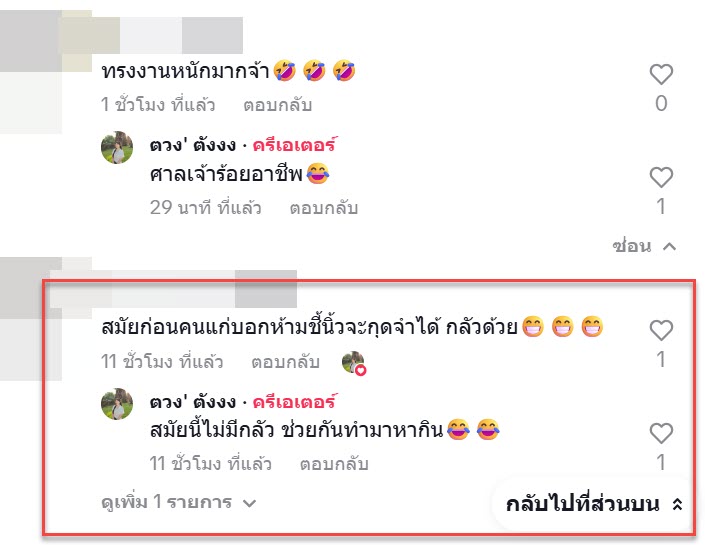
Task: Click the small creator-liked avatar badge
Action: pyautogui.click(x=354, y=362)
